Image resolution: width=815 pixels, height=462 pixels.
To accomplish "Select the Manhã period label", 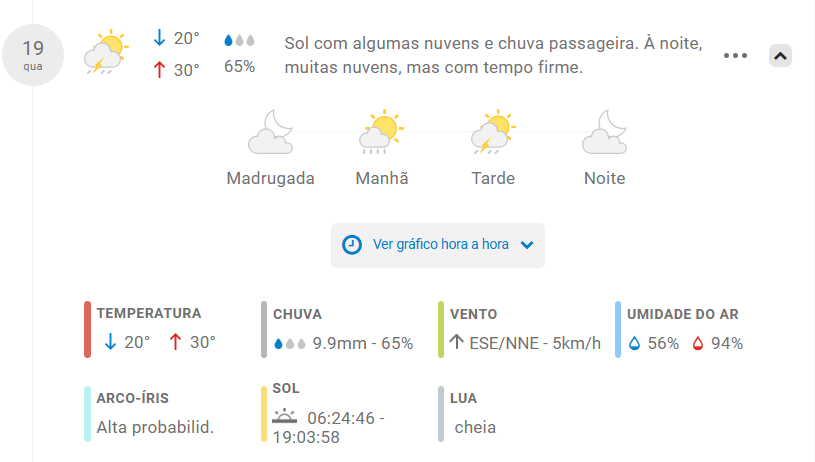I will pyautogui.click(x=382, y=178).
